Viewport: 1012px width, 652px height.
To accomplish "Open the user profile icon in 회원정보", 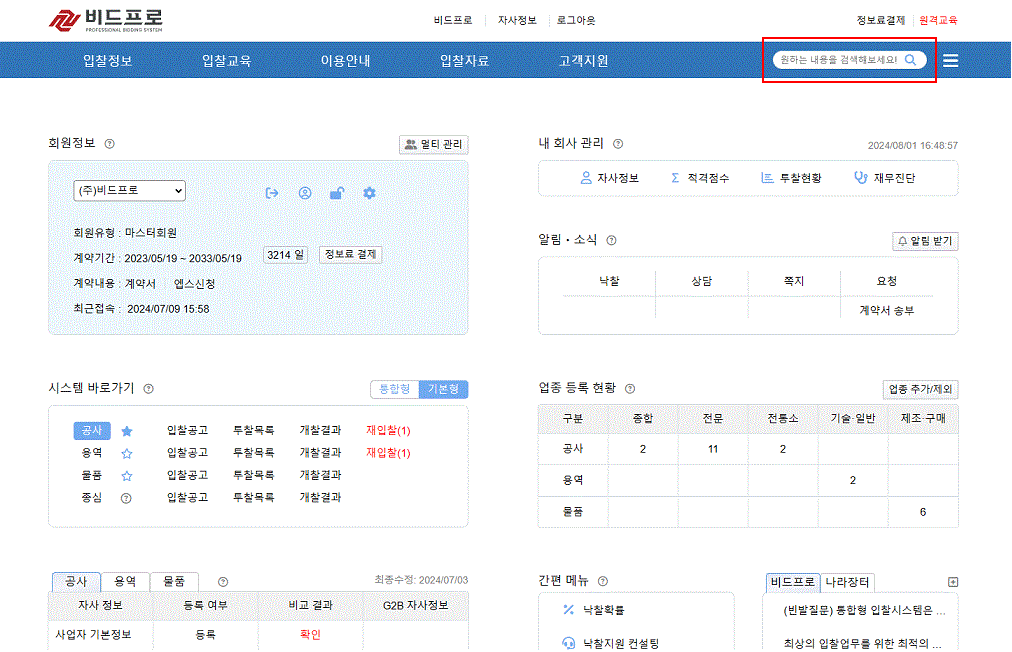I will [305, 193].
